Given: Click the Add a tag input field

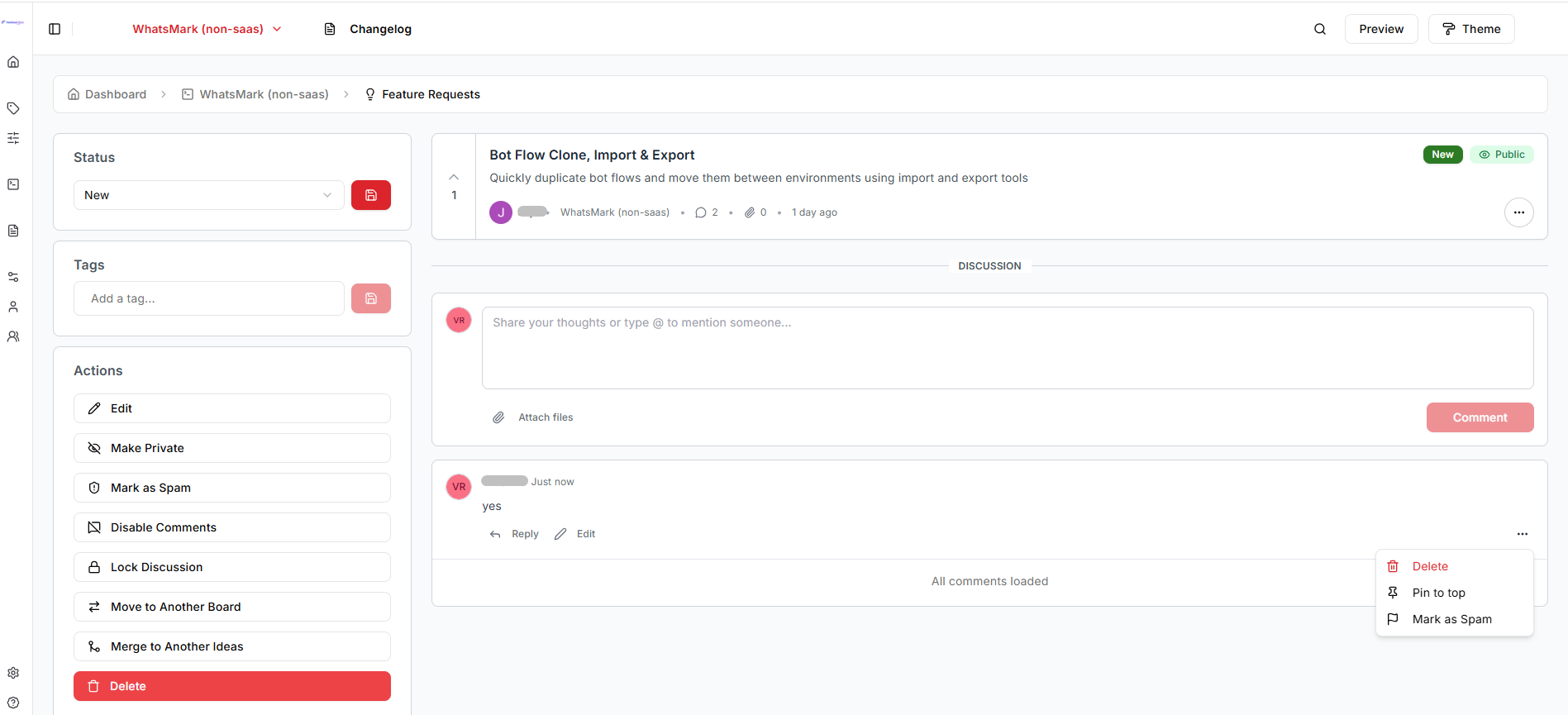Looking at the screenshot, I should pos(208,298).
